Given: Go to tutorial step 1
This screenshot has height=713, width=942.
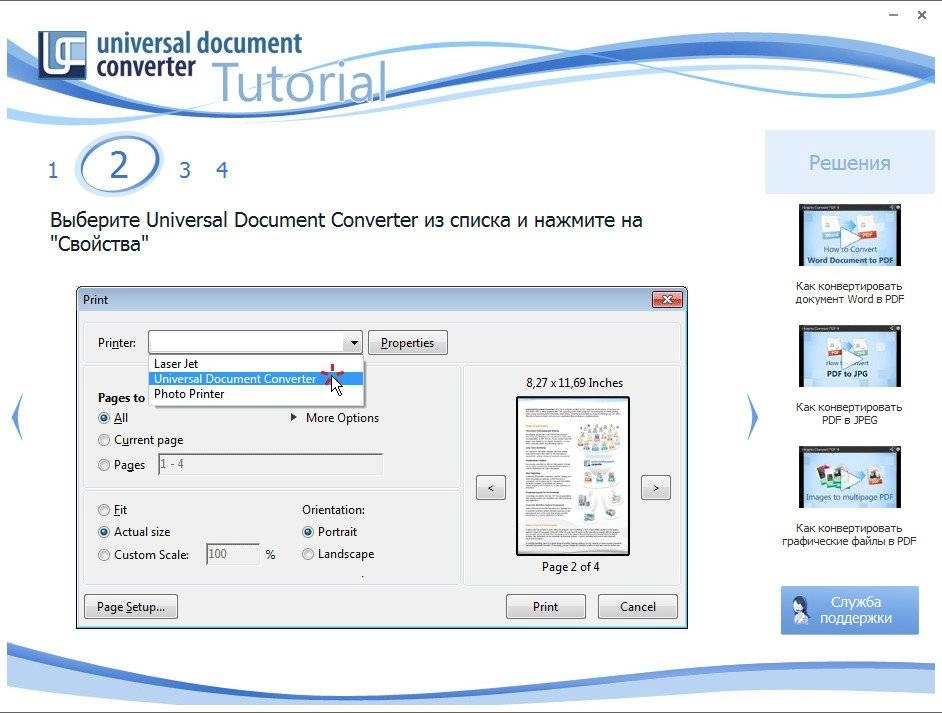Looking at the screenshot, I should tap(53, 171).
